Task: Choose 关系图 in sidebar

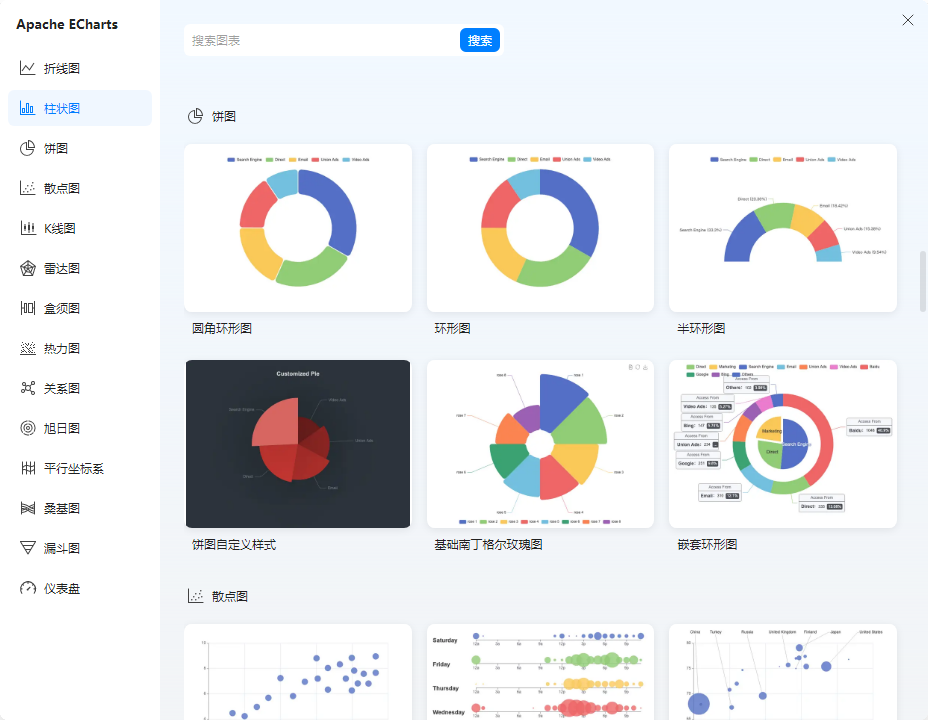Action: click(80, 388)
